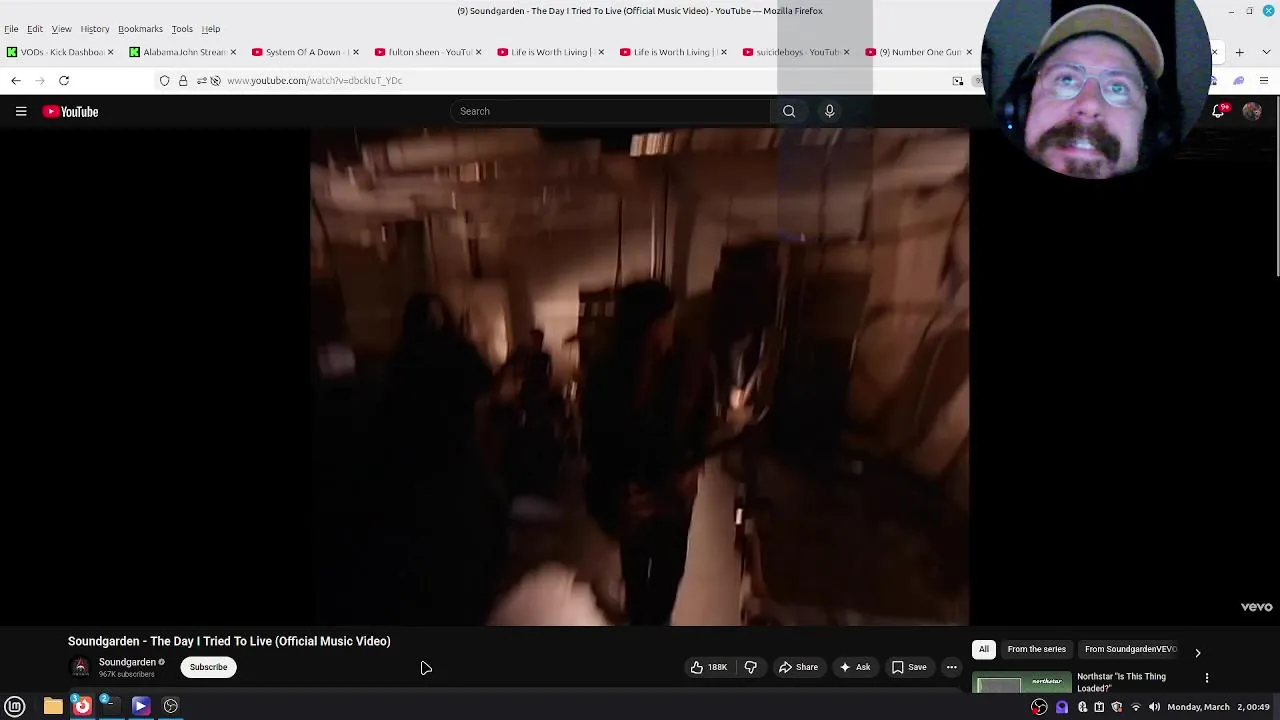Click the address bar URL

coord(314,80)
